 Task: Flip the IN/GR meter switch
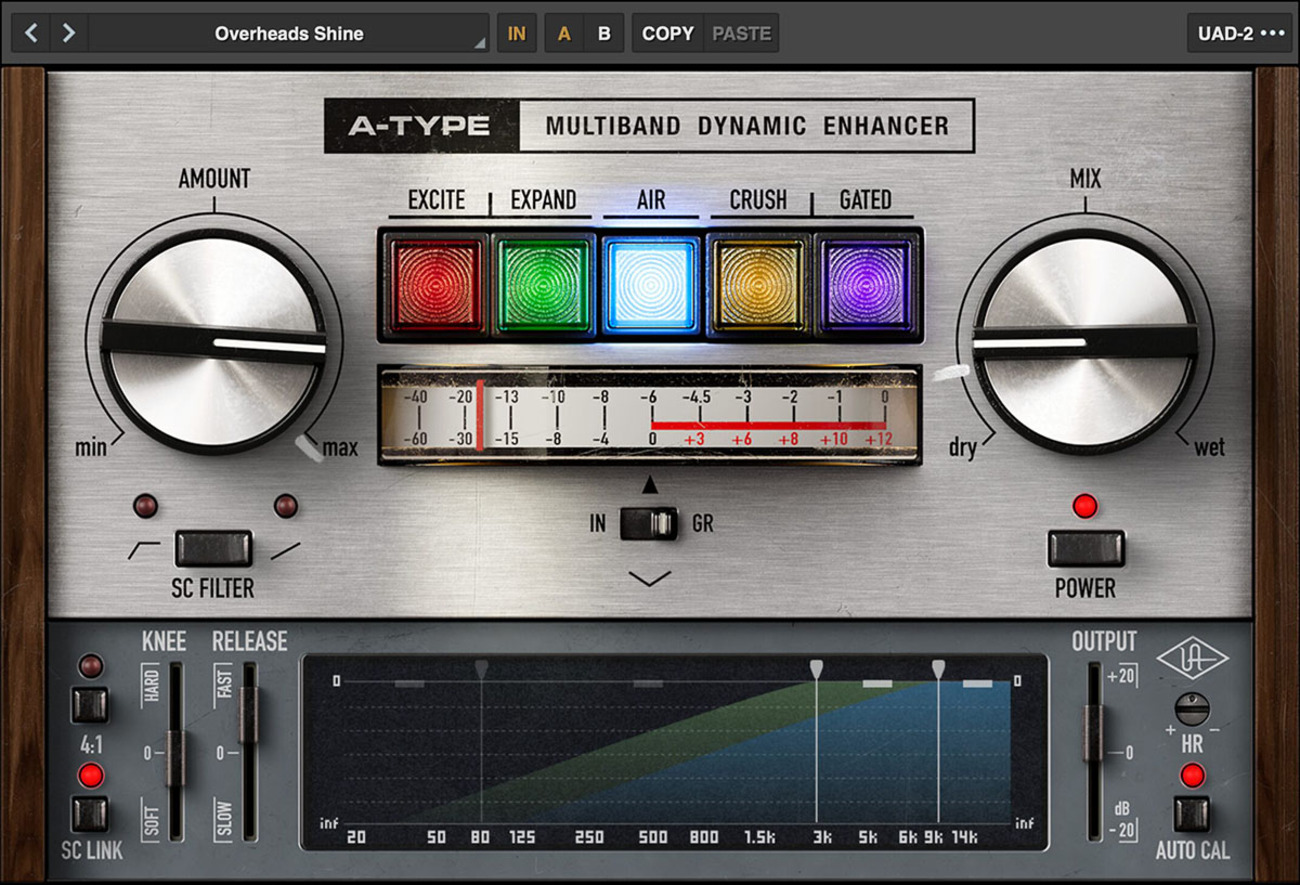650,523
